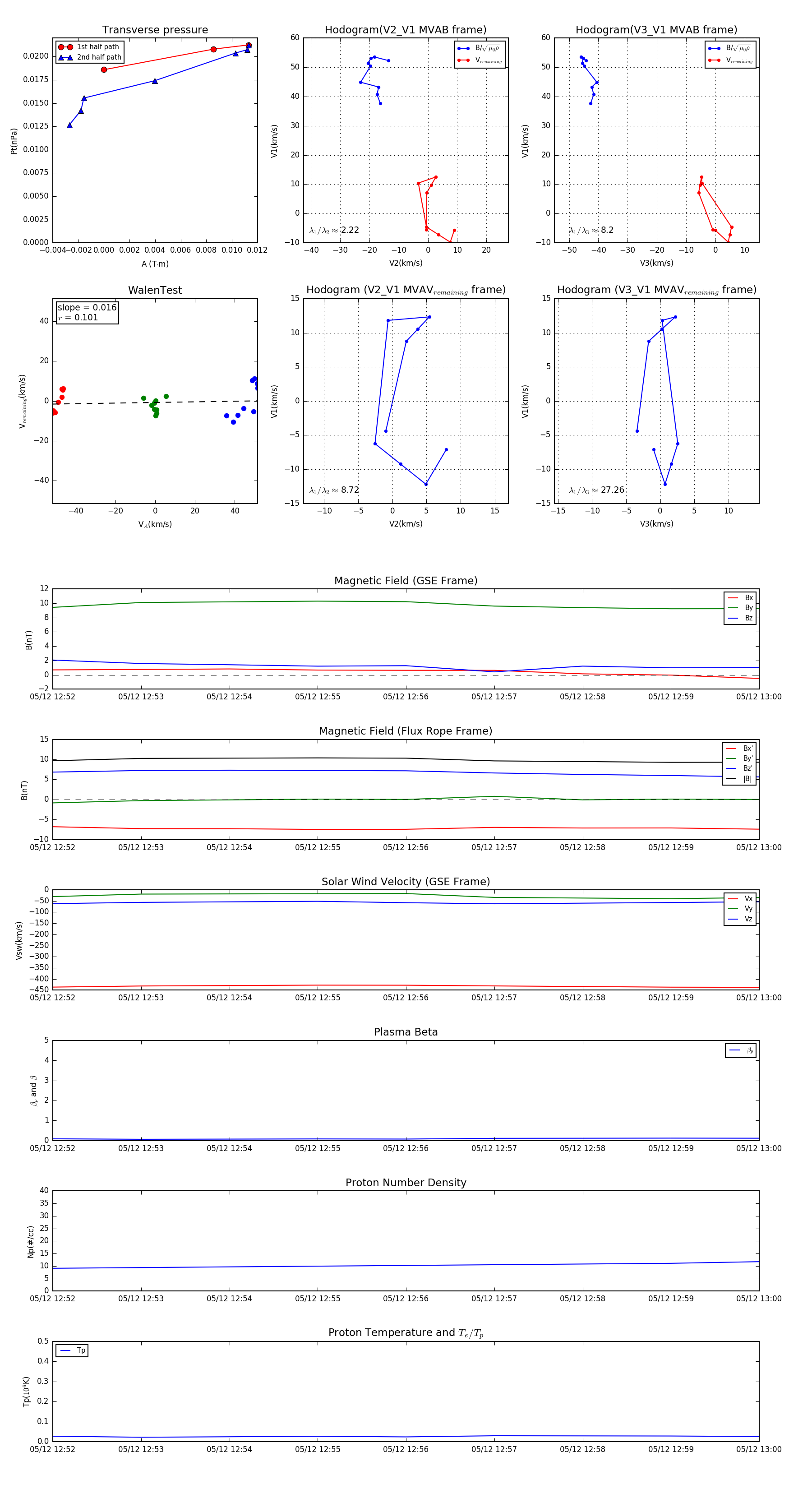Click the 'Pt(nPa)' y-axis label

click(14, 141)
